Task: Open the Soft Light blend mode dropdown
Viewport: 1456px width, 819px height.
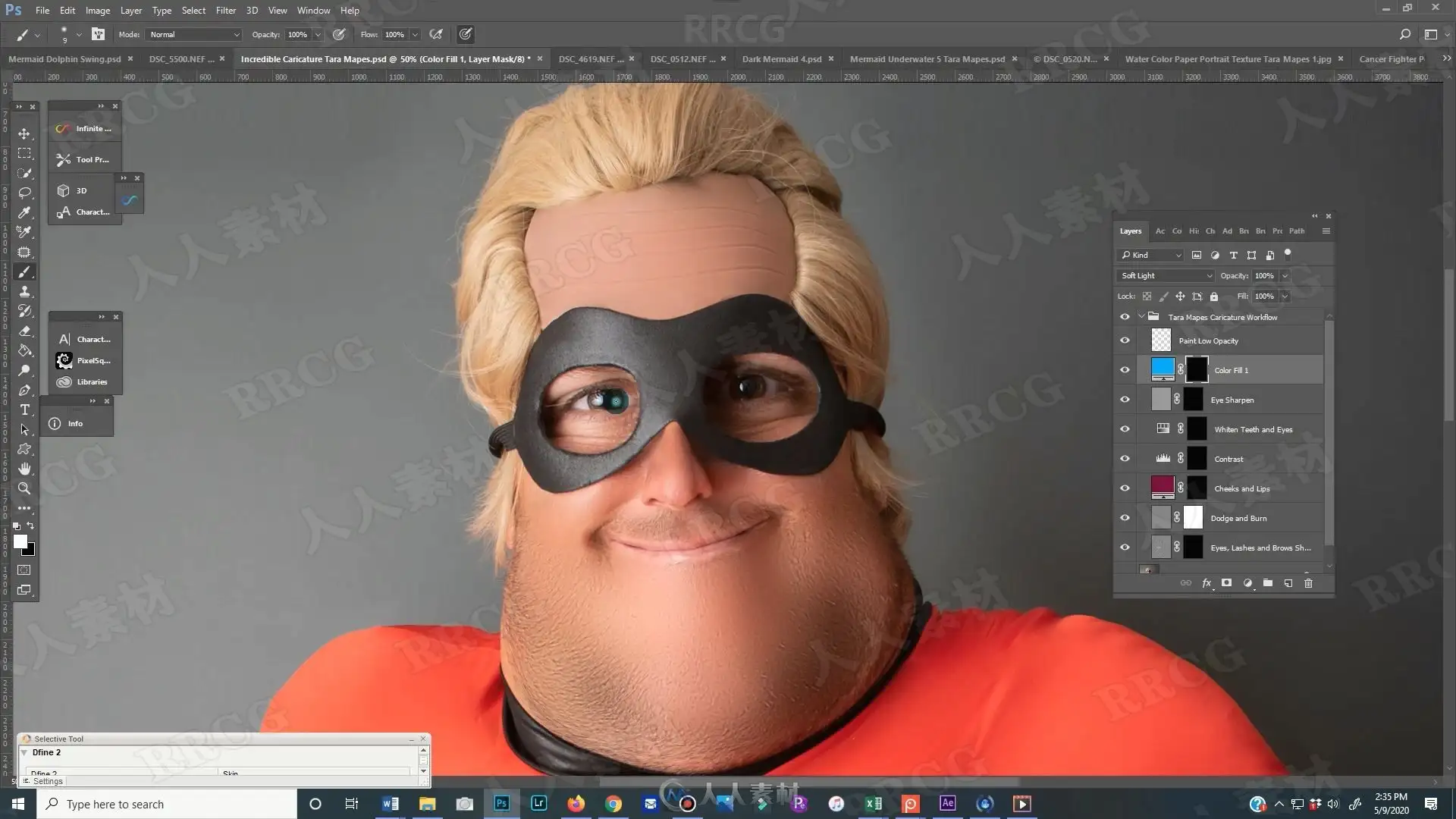Action: (x=1166, y=275)
